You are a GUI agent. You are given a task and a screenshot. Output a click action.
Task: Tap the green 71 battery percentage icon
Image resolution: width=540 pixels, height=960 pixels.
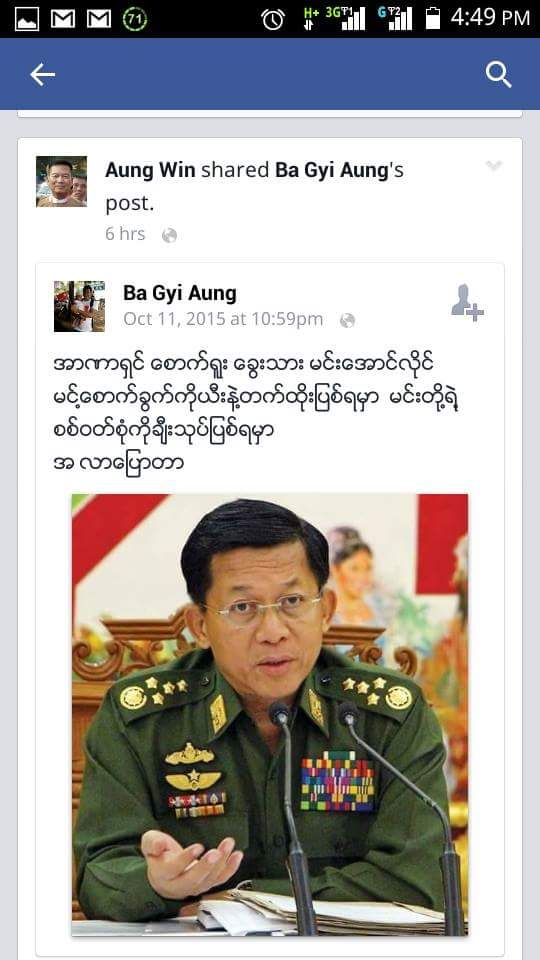[135, 19]
